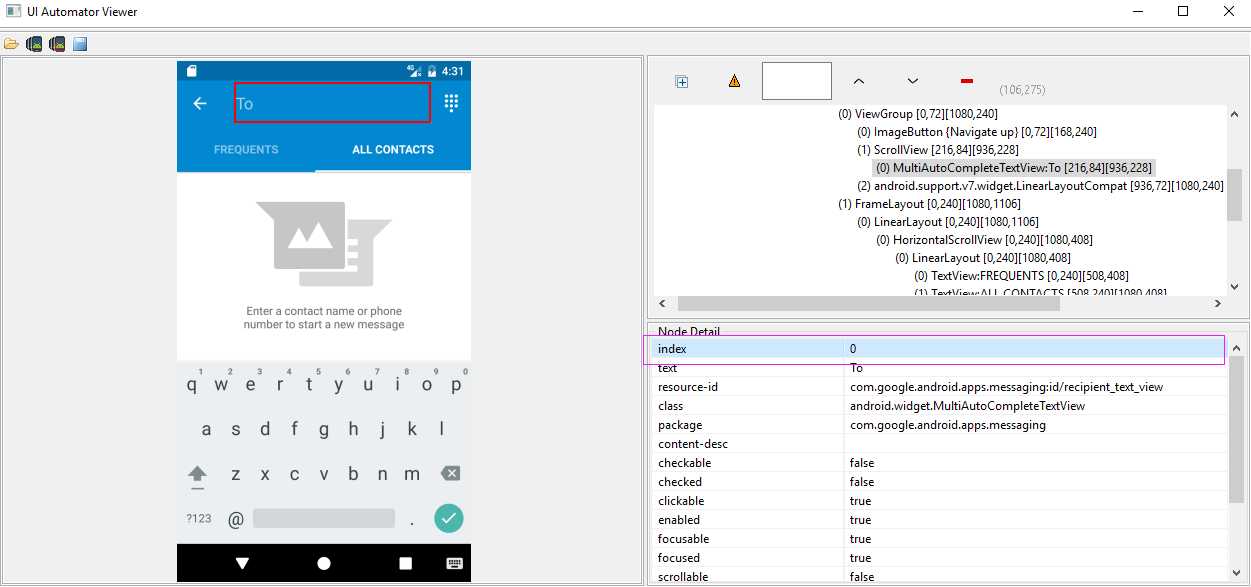Click the keyboard switcher icon in the nav bar

tap(454, 564)
